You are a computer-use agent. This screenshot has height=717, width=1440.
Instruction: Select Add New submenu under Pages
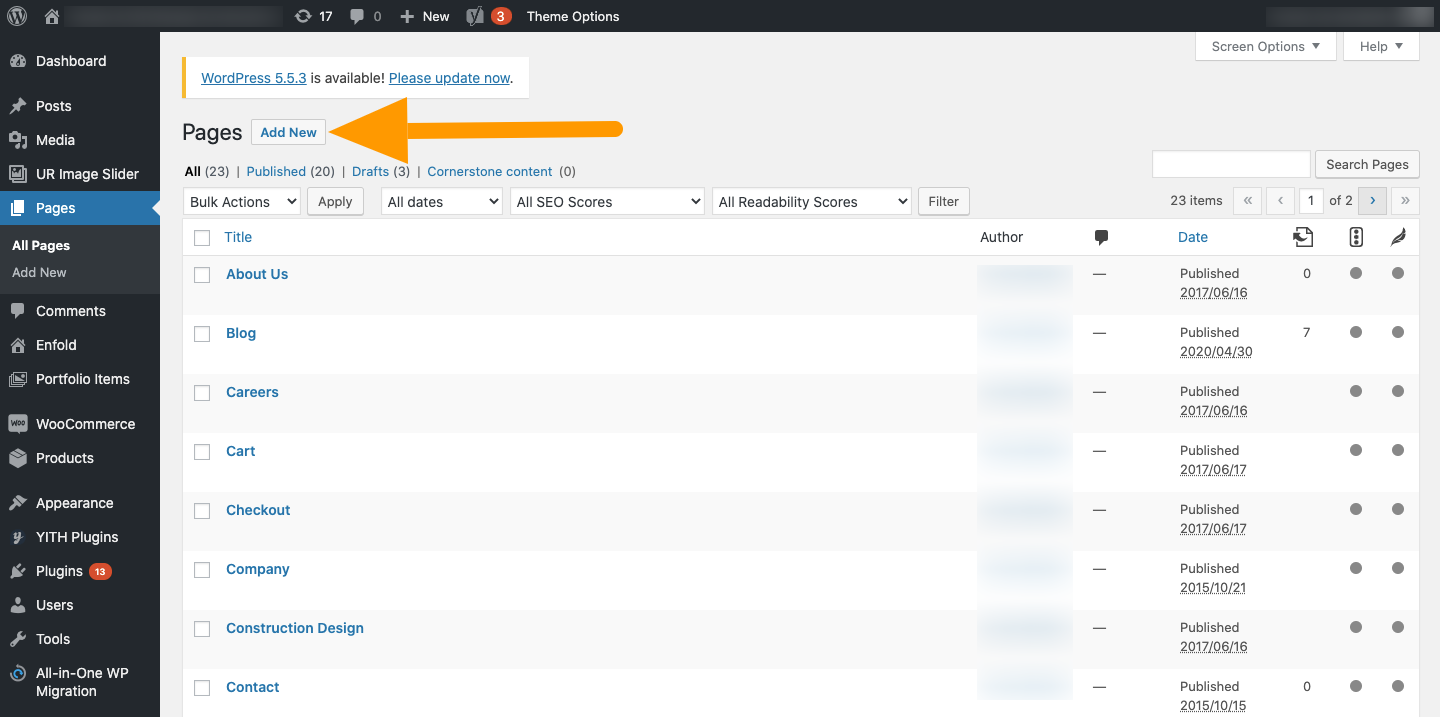point(40,272)
